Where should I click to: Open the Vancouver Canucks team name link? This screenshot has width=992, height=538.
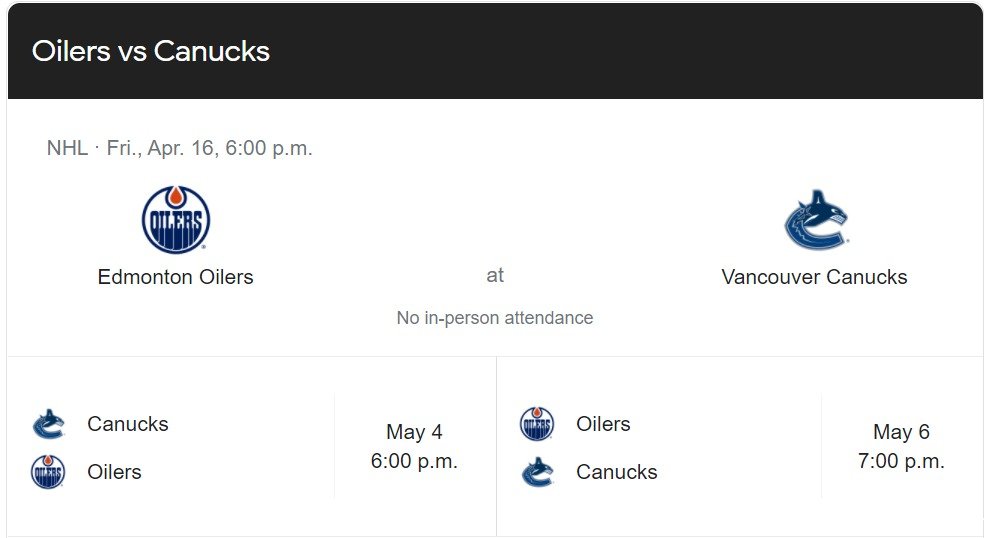click(x=814, y=277)
